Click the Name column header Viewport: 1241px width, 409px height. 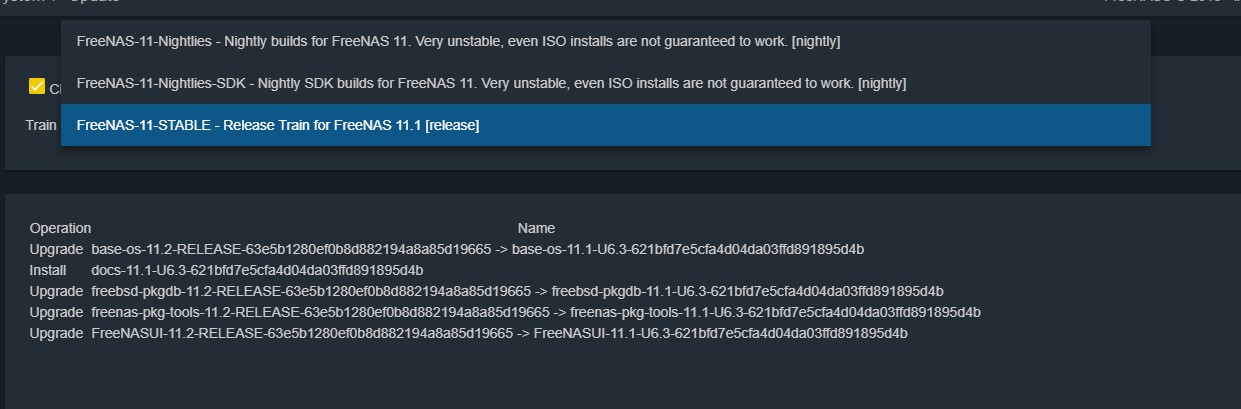coord(536,228)
